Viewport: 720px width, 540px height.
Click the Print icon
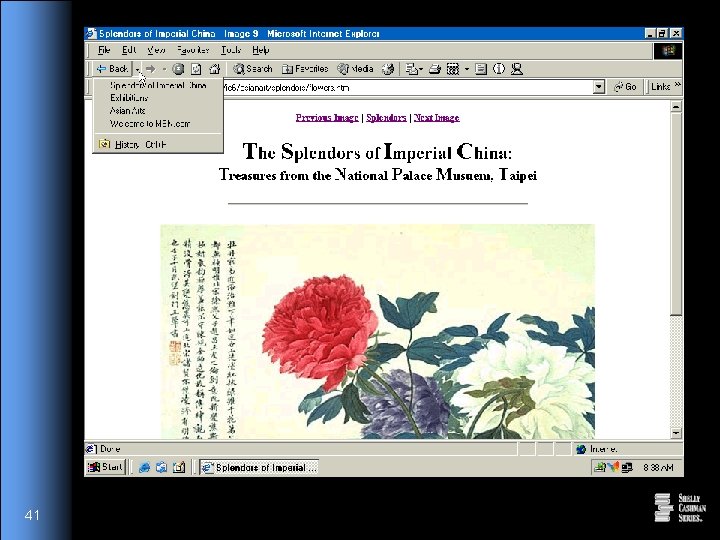pyautogui.click(x=434, y=69)
